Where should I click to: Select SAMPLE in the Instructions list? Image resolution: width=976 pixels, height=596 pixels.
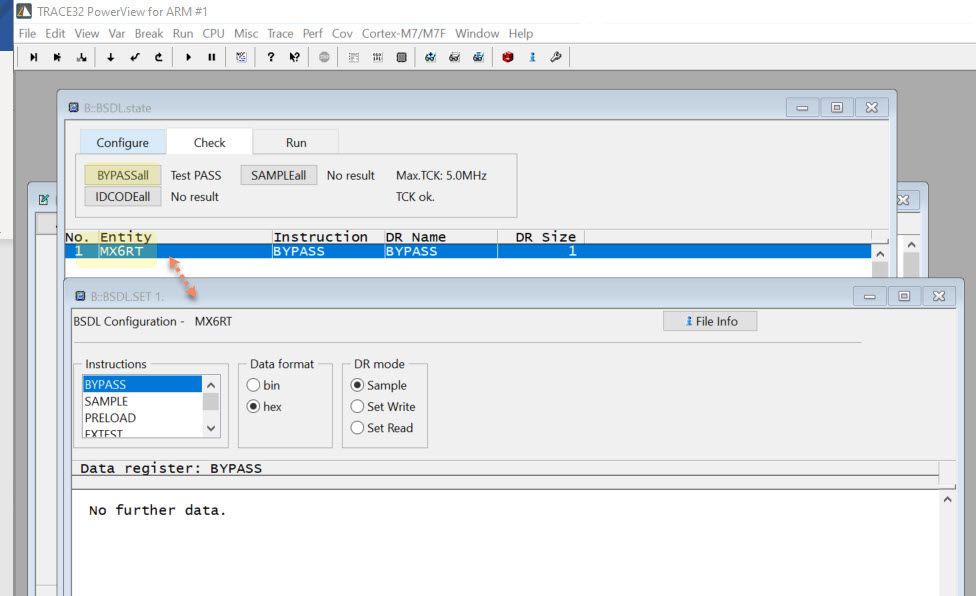click(x=142, y=401)
